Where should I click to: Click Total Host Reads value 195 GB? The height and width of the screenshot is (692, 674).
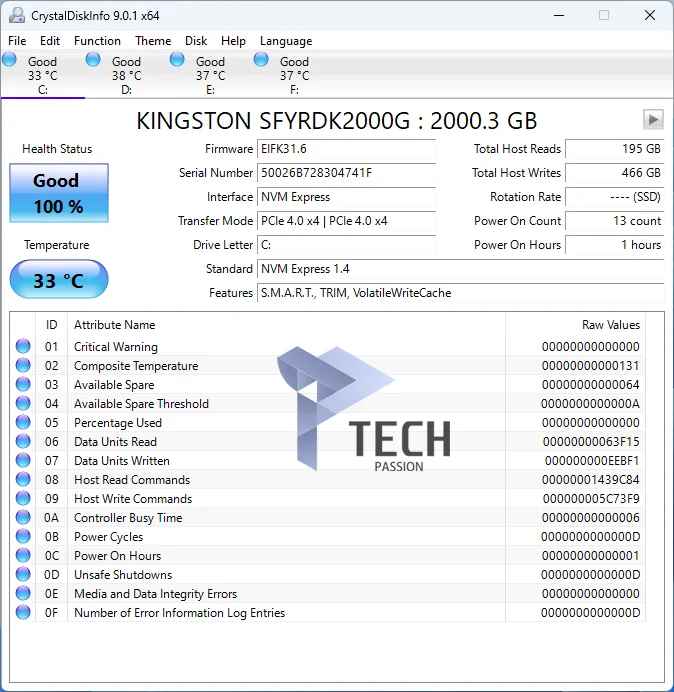coord(614,149)
